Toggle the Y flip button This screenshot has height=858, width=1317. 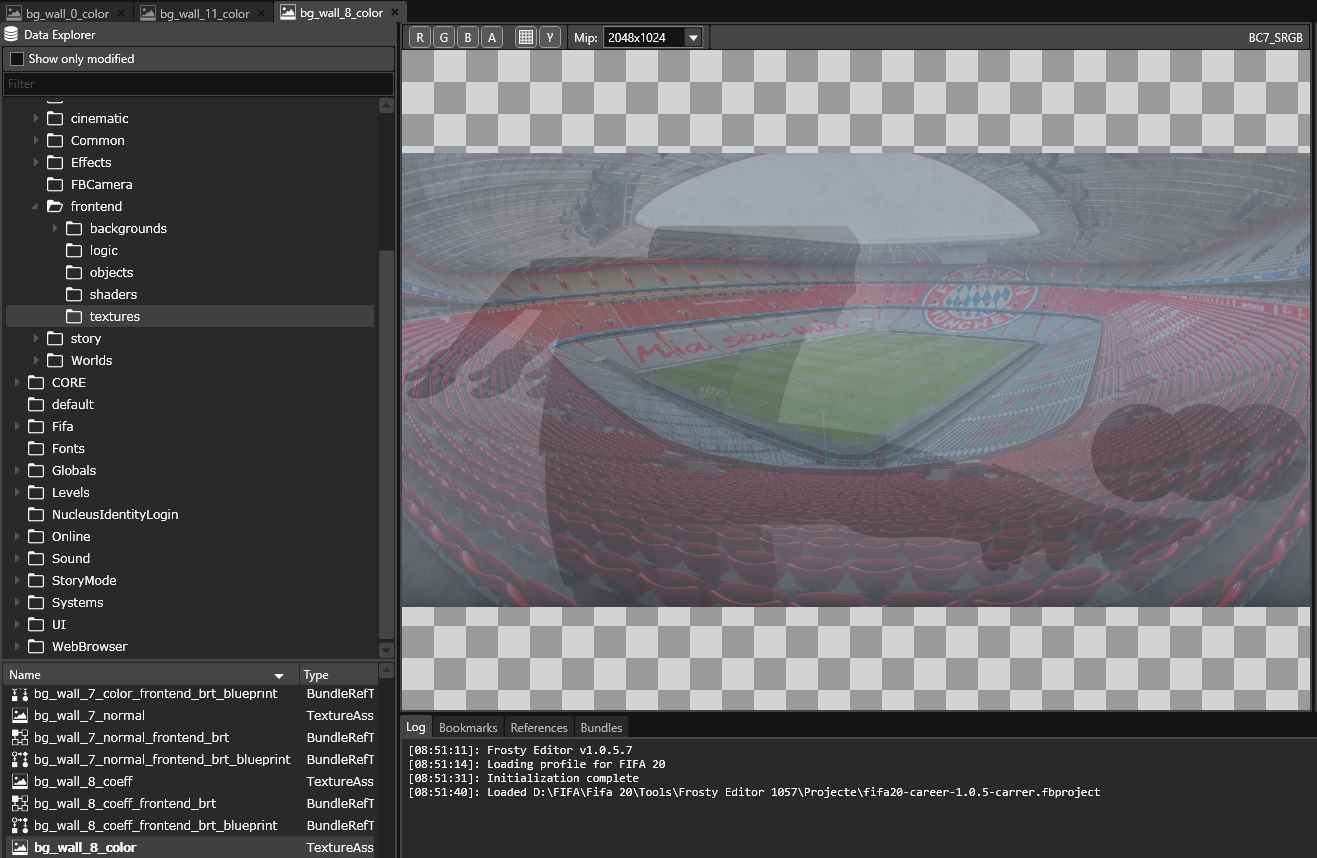tap(549, 37)
